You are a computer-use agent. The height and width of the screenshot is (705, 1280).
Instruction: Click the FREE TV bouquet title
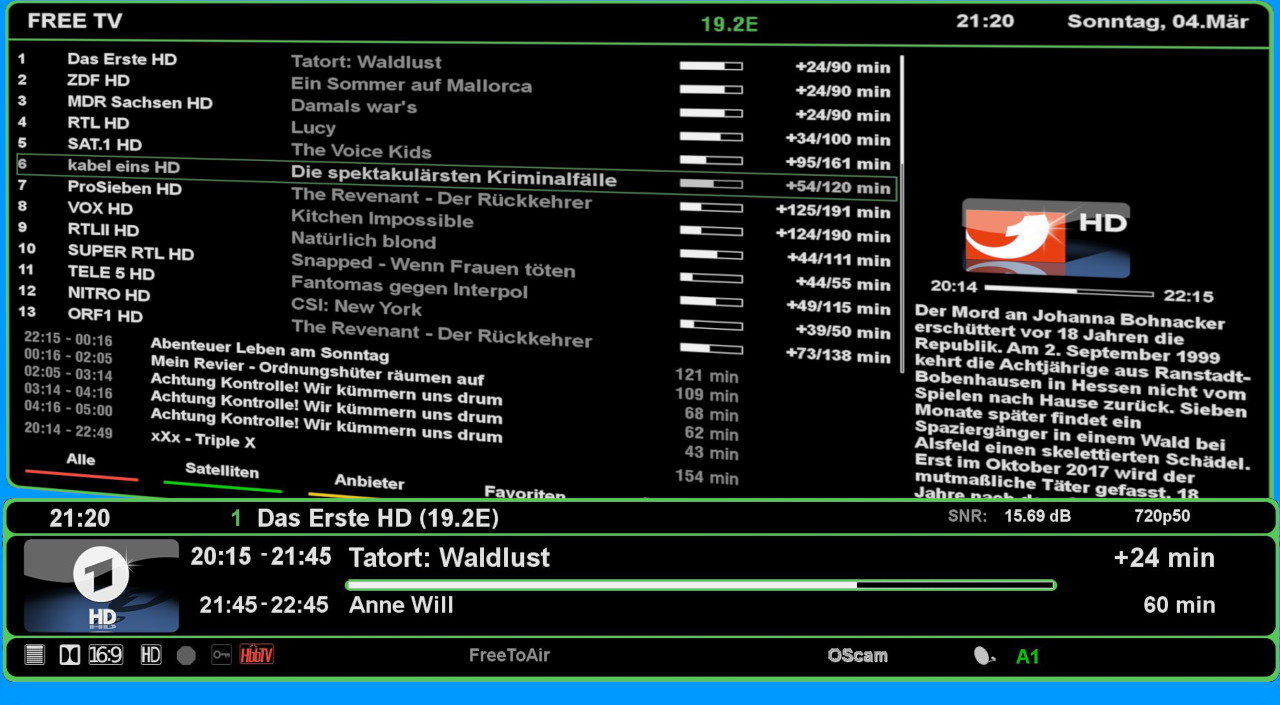click(75, 21)
